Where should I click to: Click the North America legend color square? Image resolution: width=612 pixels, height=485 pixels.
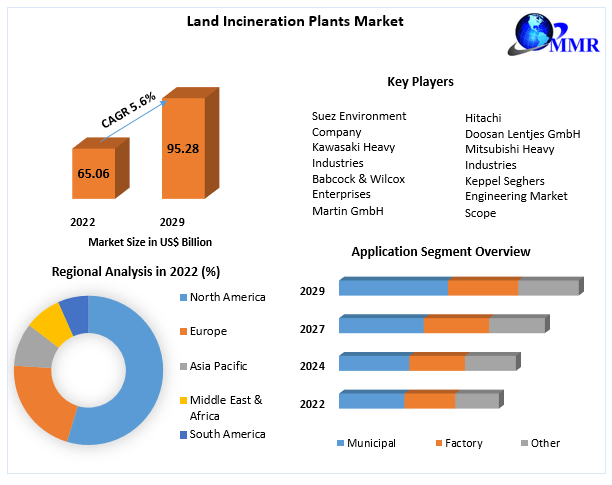coord(183,297)
